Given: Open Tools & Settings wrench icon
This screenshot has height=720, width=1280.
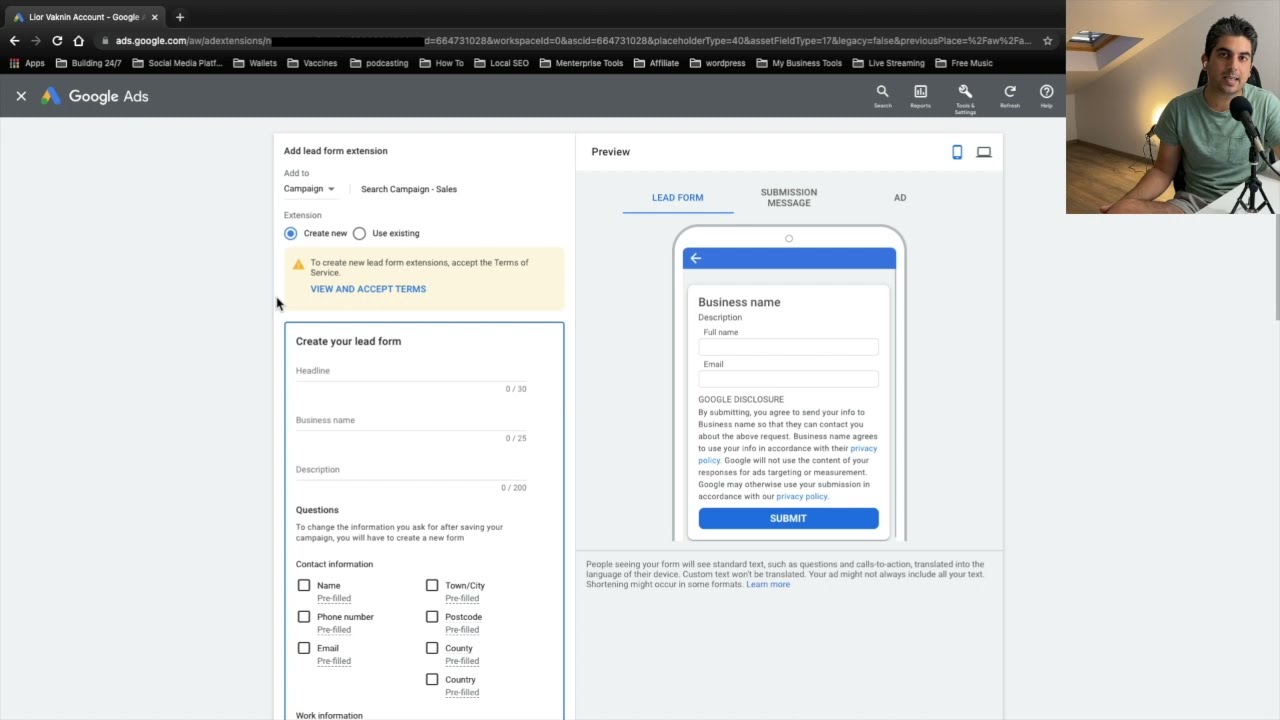Looking at the screenshot, I should 965,97.
